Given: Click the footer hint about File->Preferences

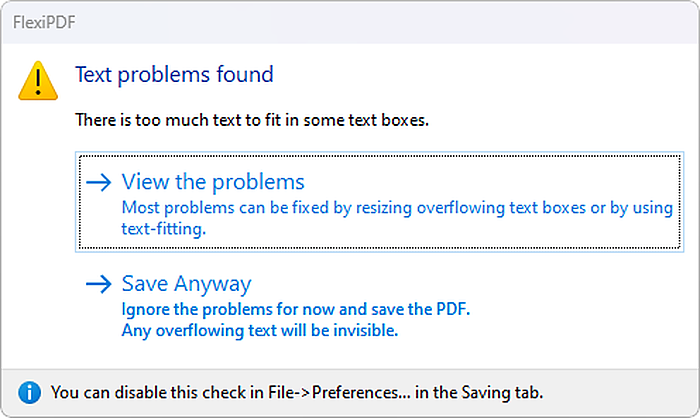Looking at the screenshot, I should coord(297,393).
